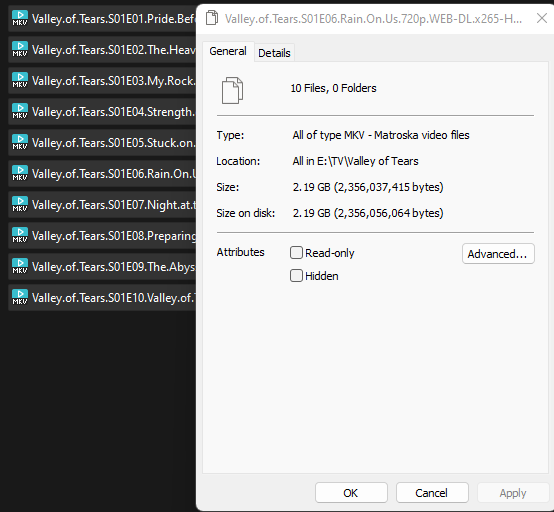Toggle the Hidden attribute checkbox
The image size is (554, 512).
point(296,276)
